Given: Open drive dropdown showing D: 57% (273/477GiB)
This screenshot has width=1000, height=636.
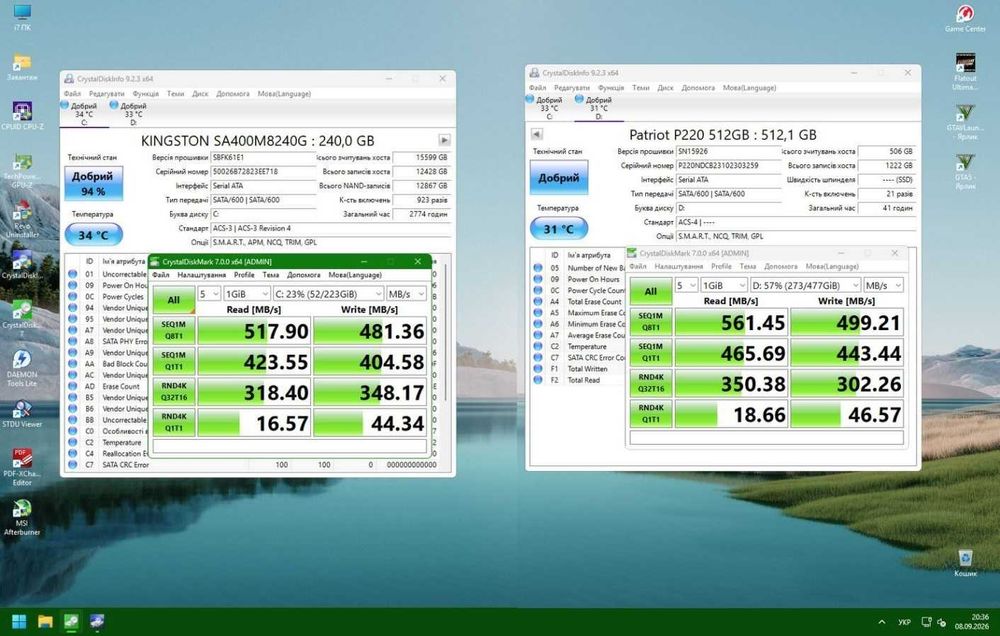Looking at the screenshot, I should click(805, 285).
